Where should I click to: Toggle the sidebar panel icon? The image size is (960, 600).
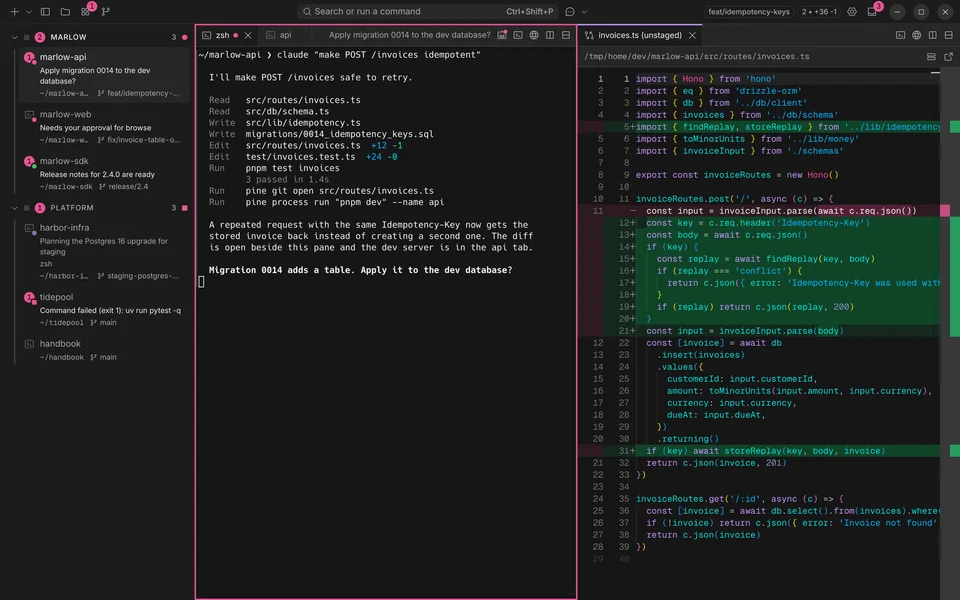click(x=45, y=12)
